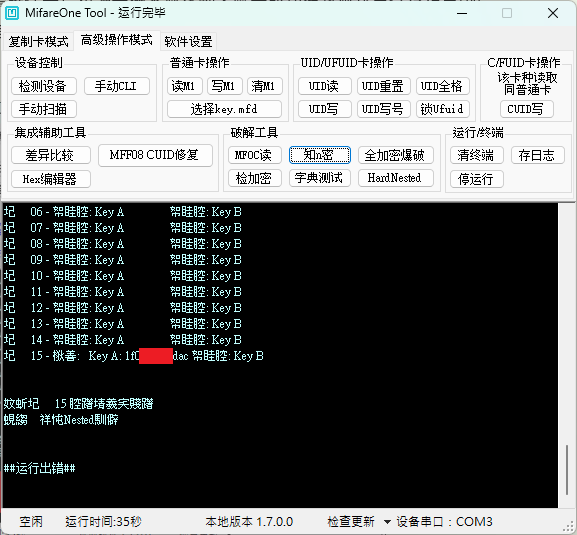Click UID读 button
577x535 pixels.
(325, 86)
